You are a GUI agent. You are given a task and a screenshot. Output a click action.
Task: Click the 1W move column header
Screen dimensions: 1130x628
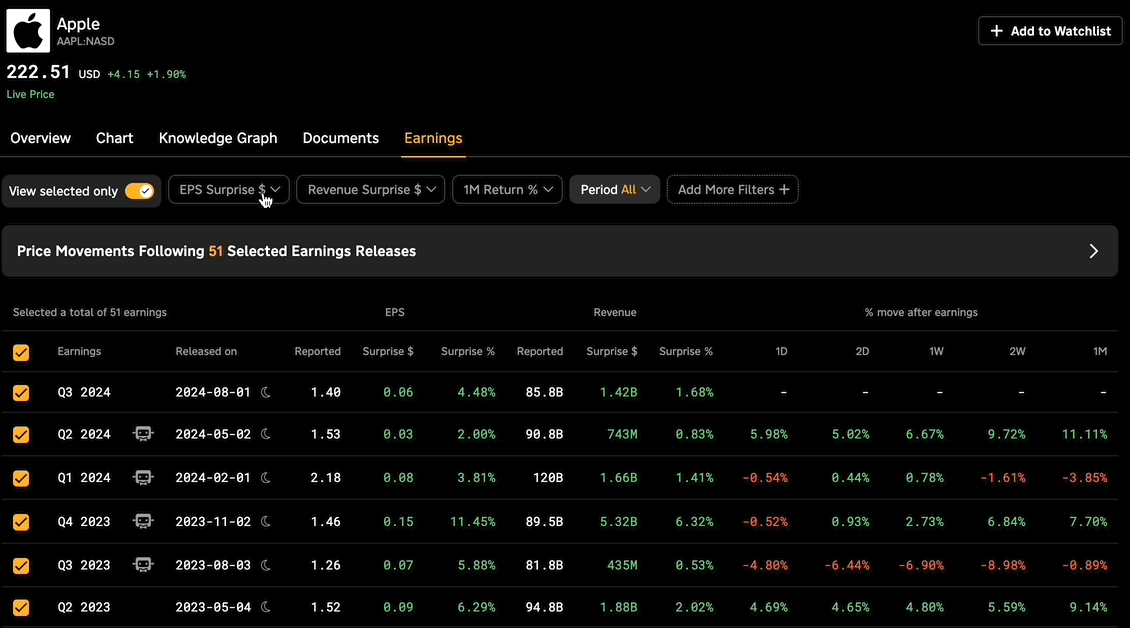[936, 352]
